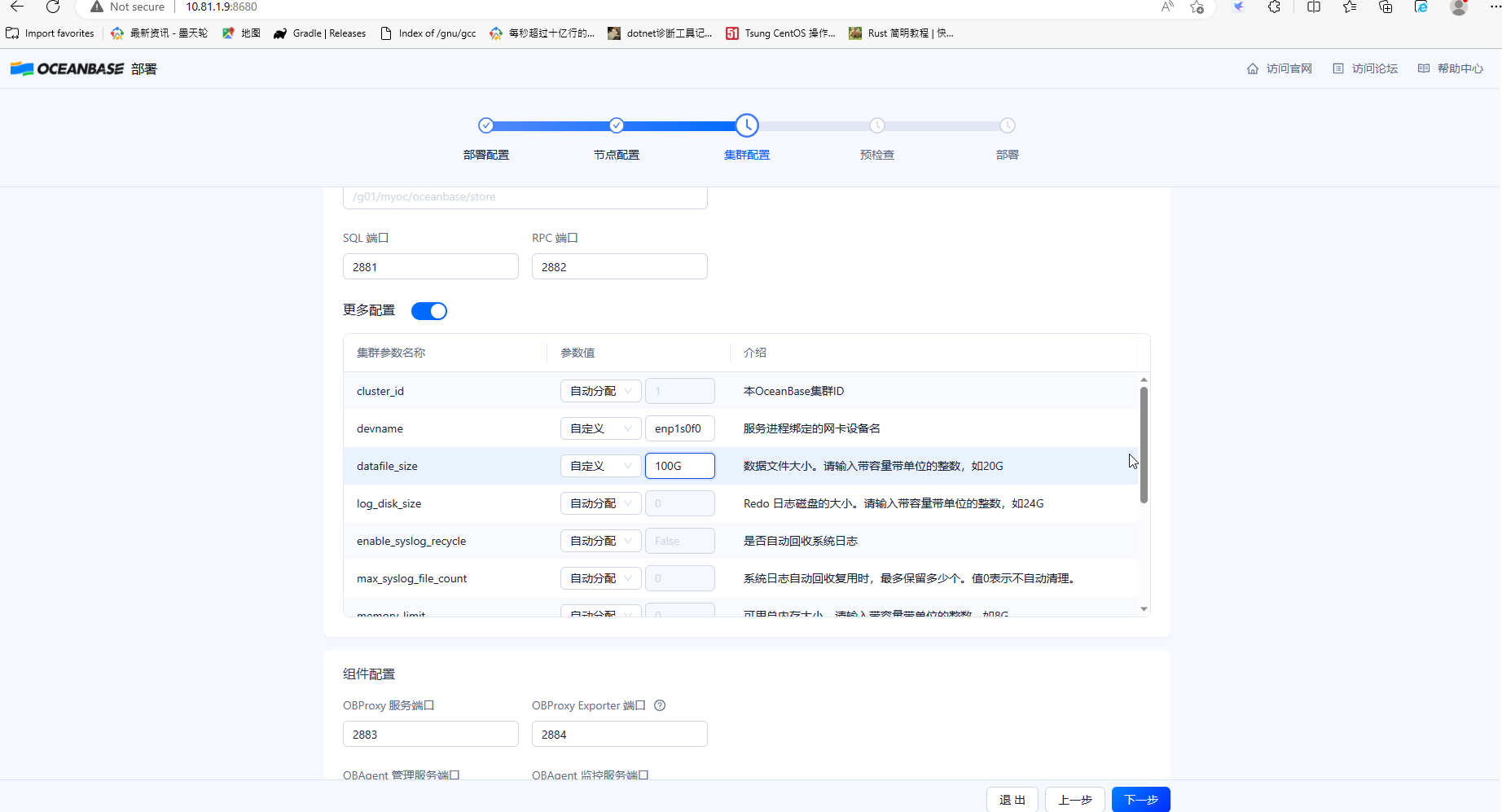The width and height of the screenshot is (1502, 812).
Task: Proceed with the 下一步 button
Action: (1141, 800)
